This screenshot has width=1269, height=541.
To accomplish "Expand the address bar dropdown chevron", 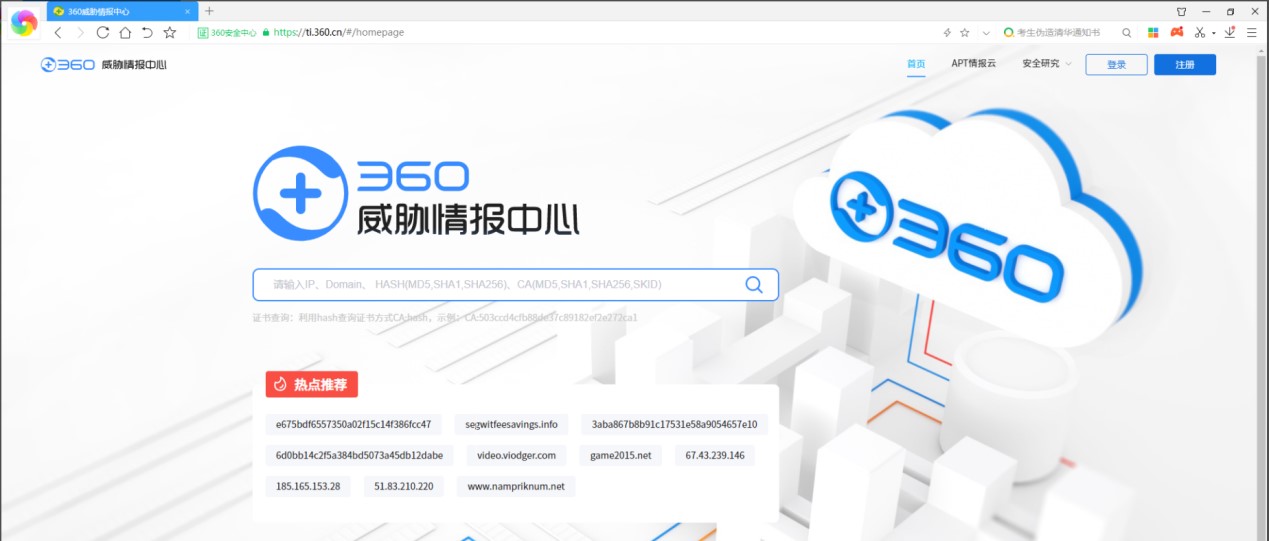I will tap(986, 32).
